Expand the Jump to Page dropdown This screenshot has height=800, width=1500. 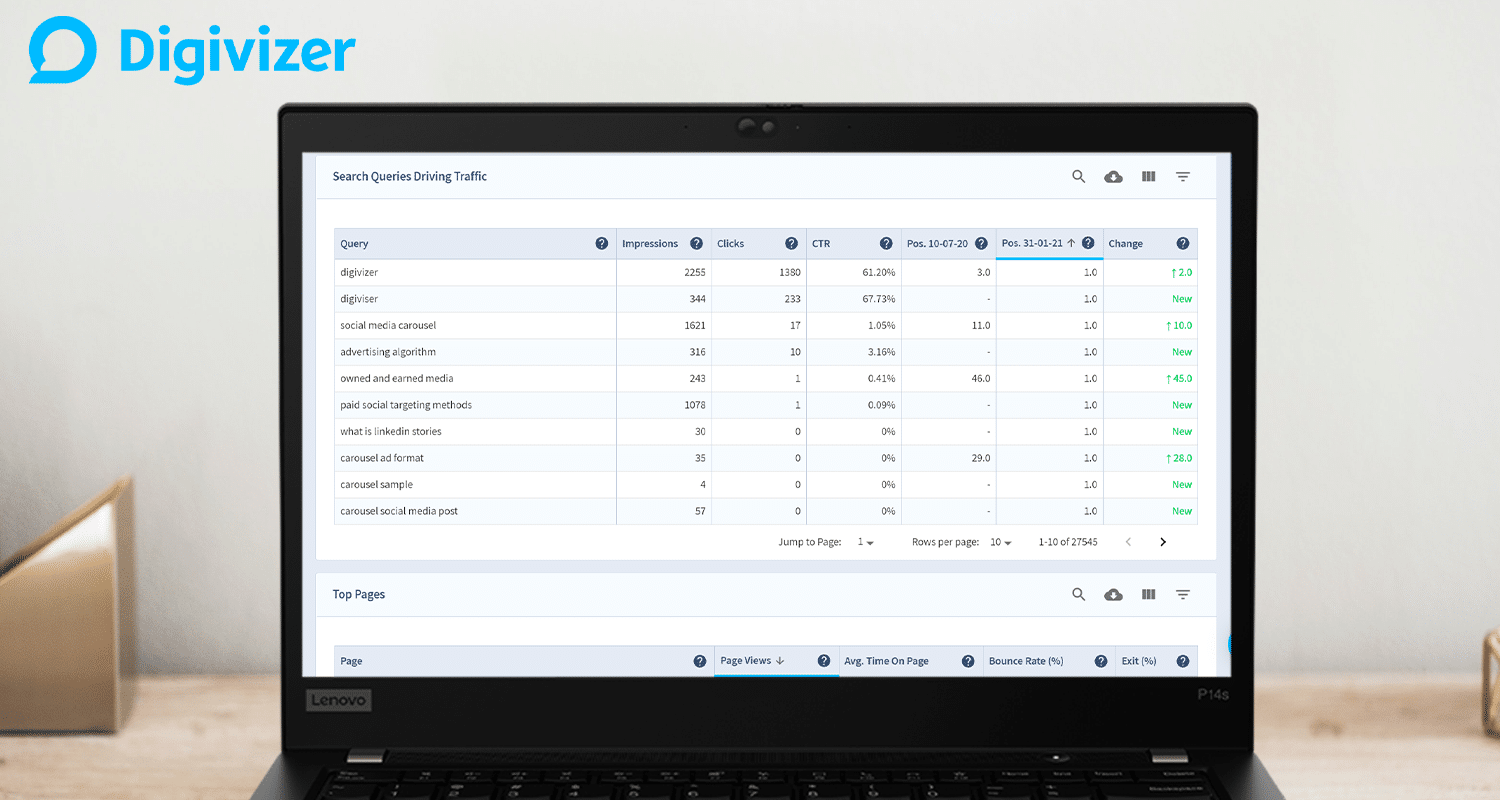click(866, 542)
